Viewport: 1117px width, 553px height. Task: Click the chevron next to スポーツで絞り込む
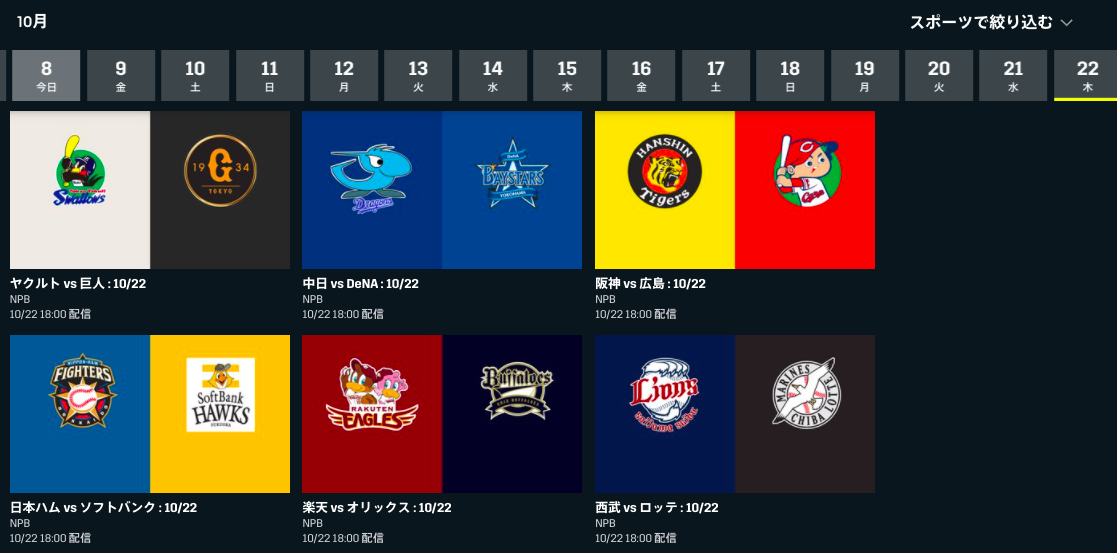point(1066,23)
